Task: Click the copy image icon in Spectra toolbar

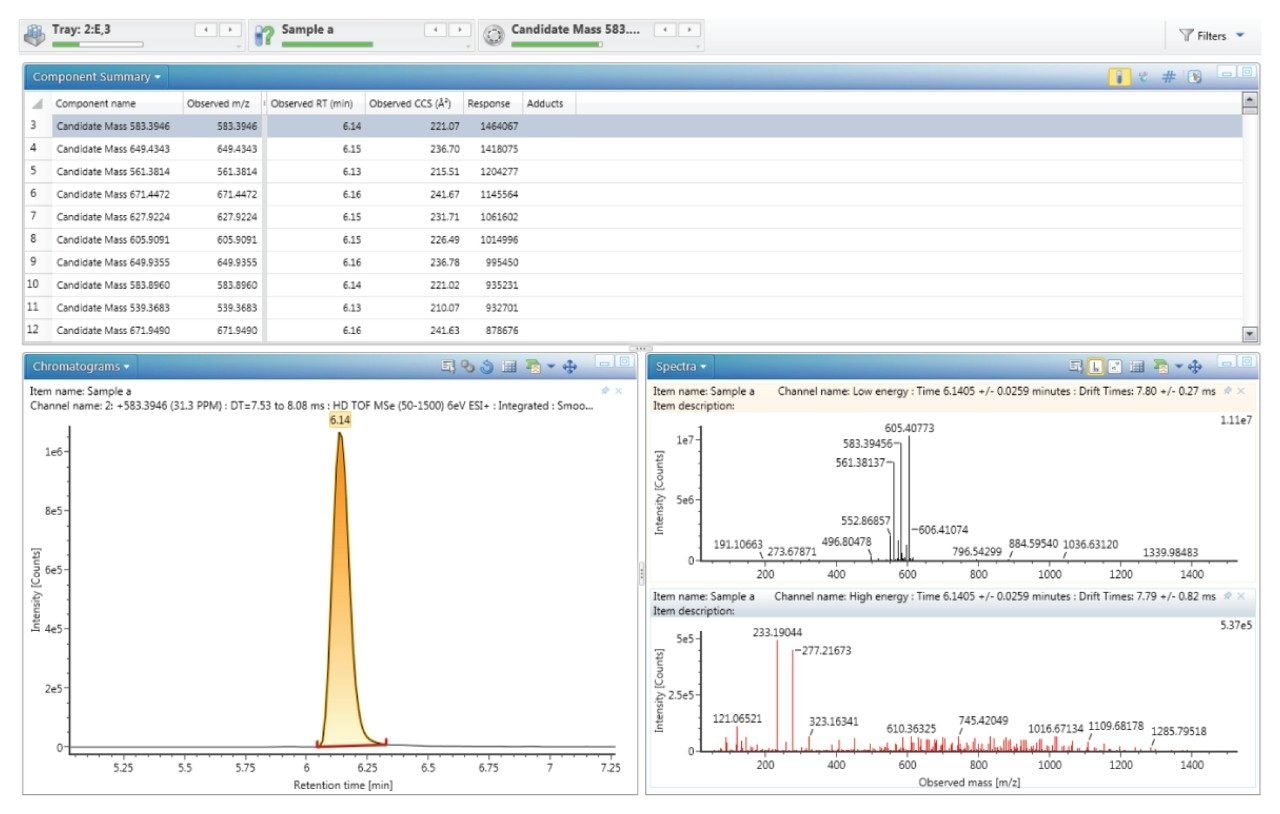Action: tap(1161, 367)
